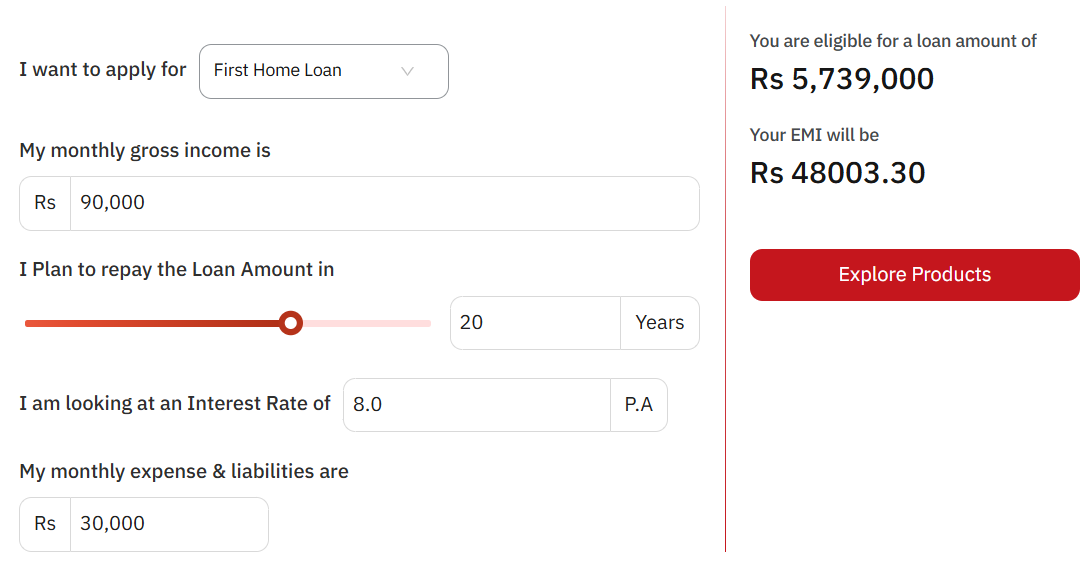
Task: Click the chevron arrow in loan type selector
Action: (407, 71)
